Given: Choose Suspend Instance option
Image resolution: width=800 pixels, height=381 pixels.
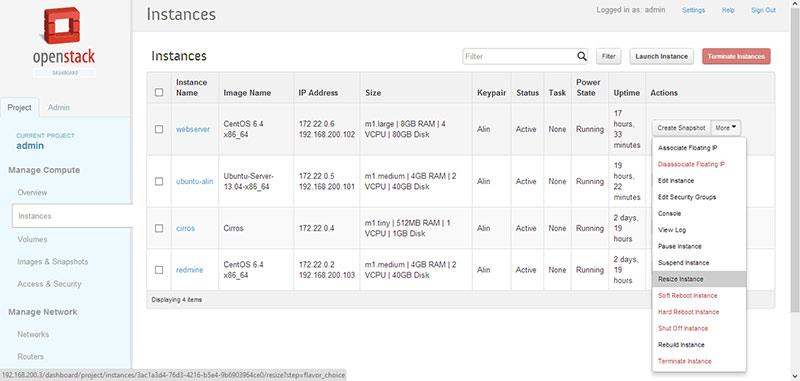Looking at the screenshot, I should [x=699, y=263].
